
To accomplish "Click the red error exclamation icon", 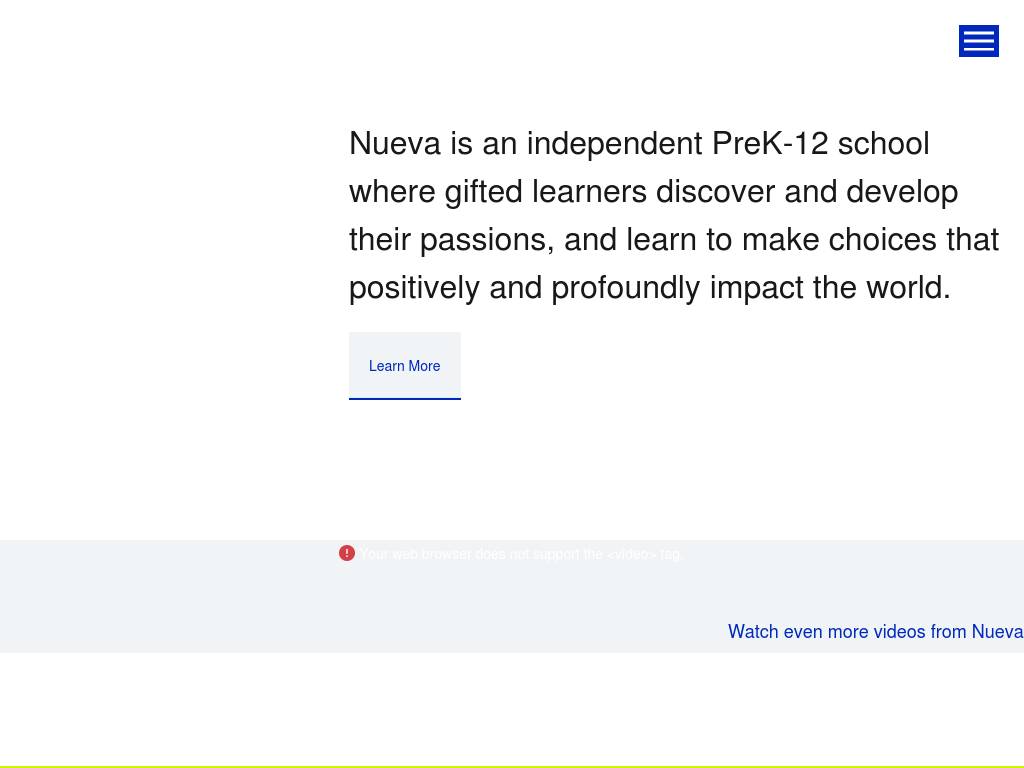I will (347, 553).
